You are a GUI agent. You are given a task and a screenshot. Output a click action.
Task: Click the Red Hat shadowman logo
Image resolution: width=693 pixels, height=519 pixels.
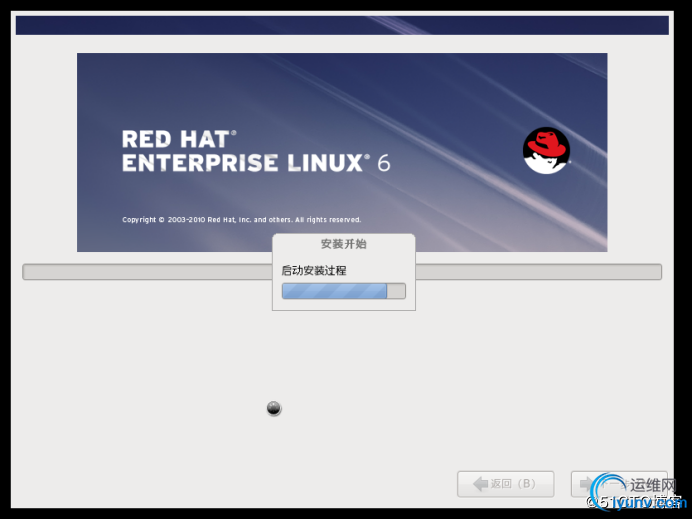point(546,151)
